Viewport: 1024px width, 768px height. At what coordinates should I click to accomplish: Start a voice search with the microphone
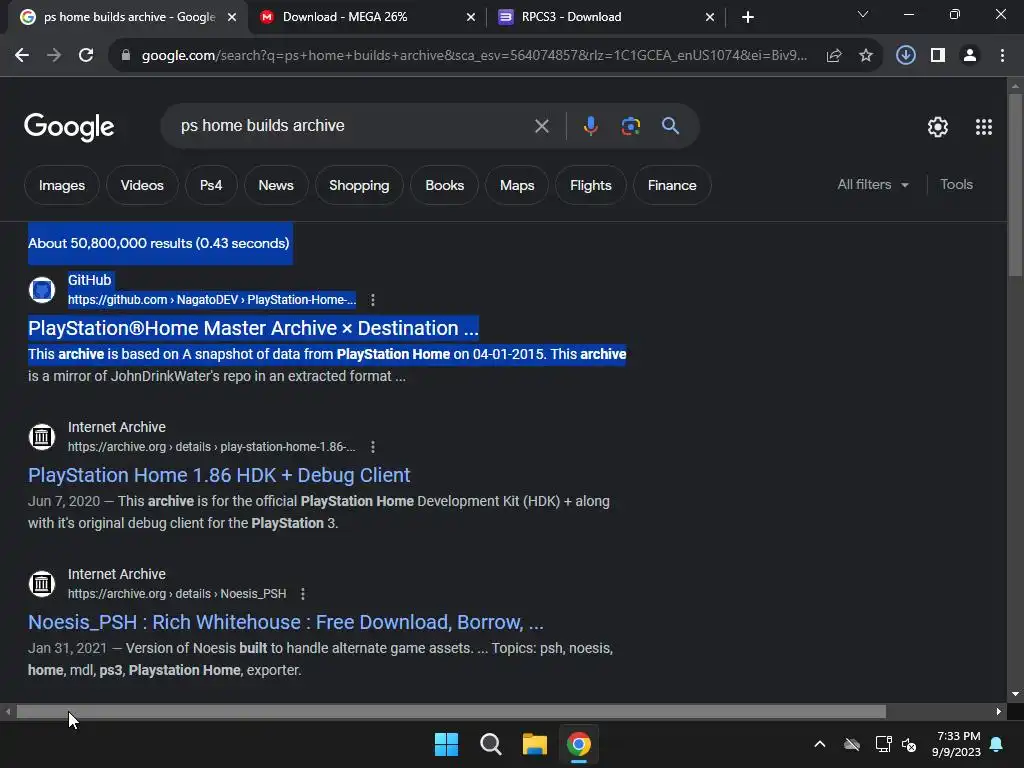coord(590,126)
